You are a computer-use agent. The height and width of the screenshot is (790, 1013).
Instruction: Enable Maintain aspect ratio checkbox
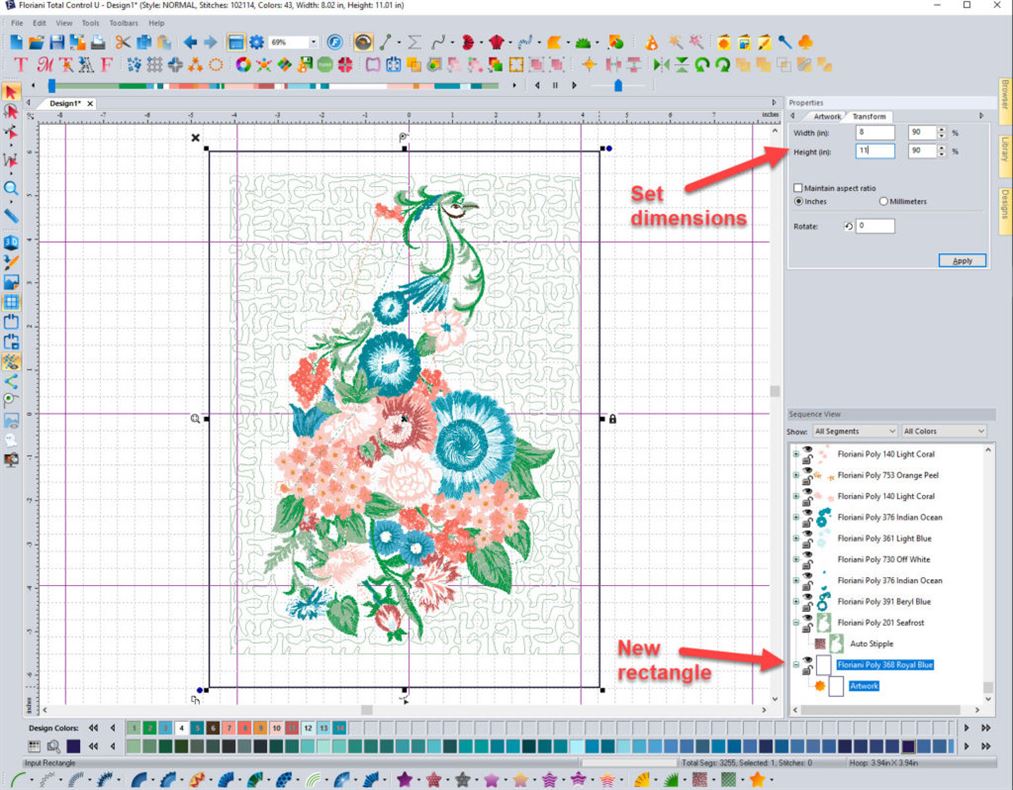[797, 188]
